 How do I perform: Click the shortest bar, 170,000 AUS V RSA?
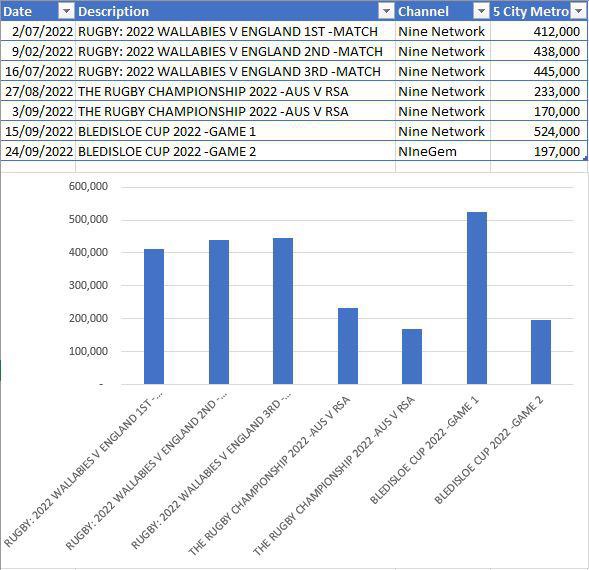412,357
